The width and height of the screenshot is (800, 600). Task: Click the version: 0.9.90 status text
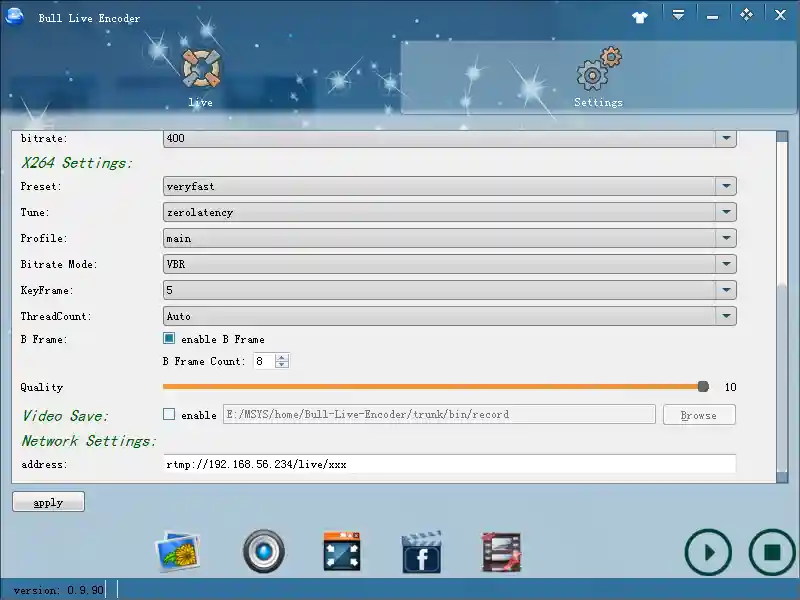click(x=59, y=590)
